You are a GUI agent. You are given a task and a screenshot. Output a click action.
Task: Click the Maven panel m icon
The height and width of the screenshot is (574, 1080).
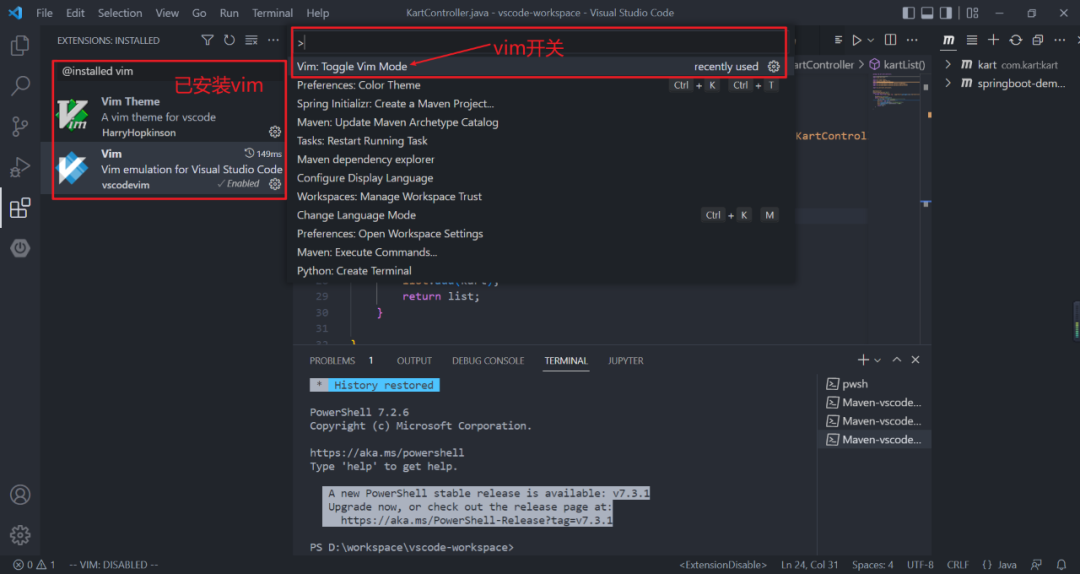948,40
